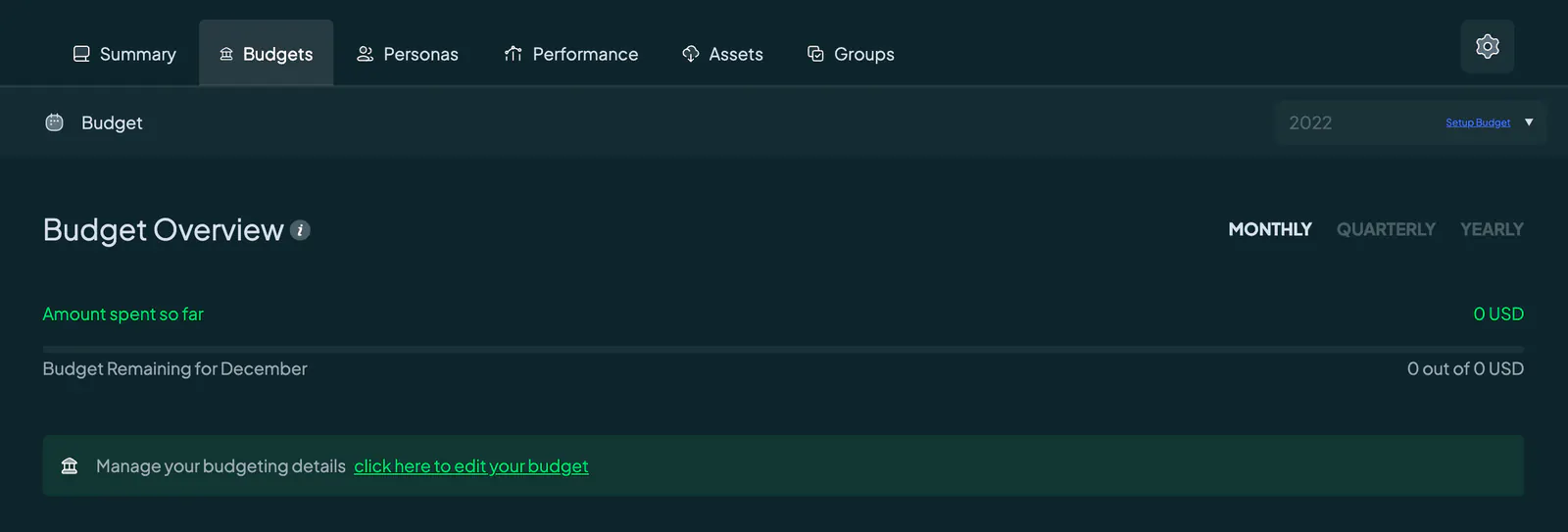
Task: Switch to the MONTHLY view
Action: tap(1269, 229)
